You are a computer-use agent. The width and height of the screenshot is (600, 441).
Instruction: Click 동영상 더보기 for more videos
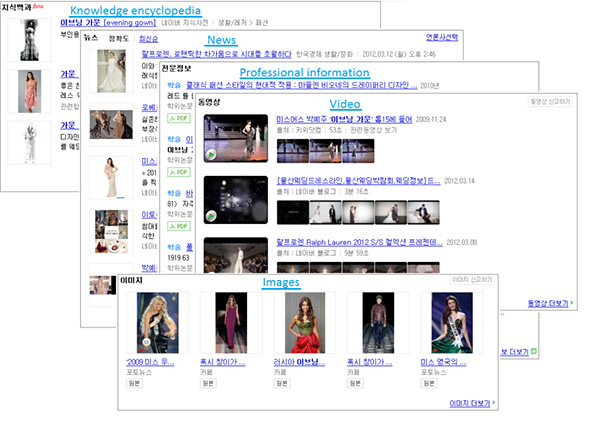click(x=550, y=303)
